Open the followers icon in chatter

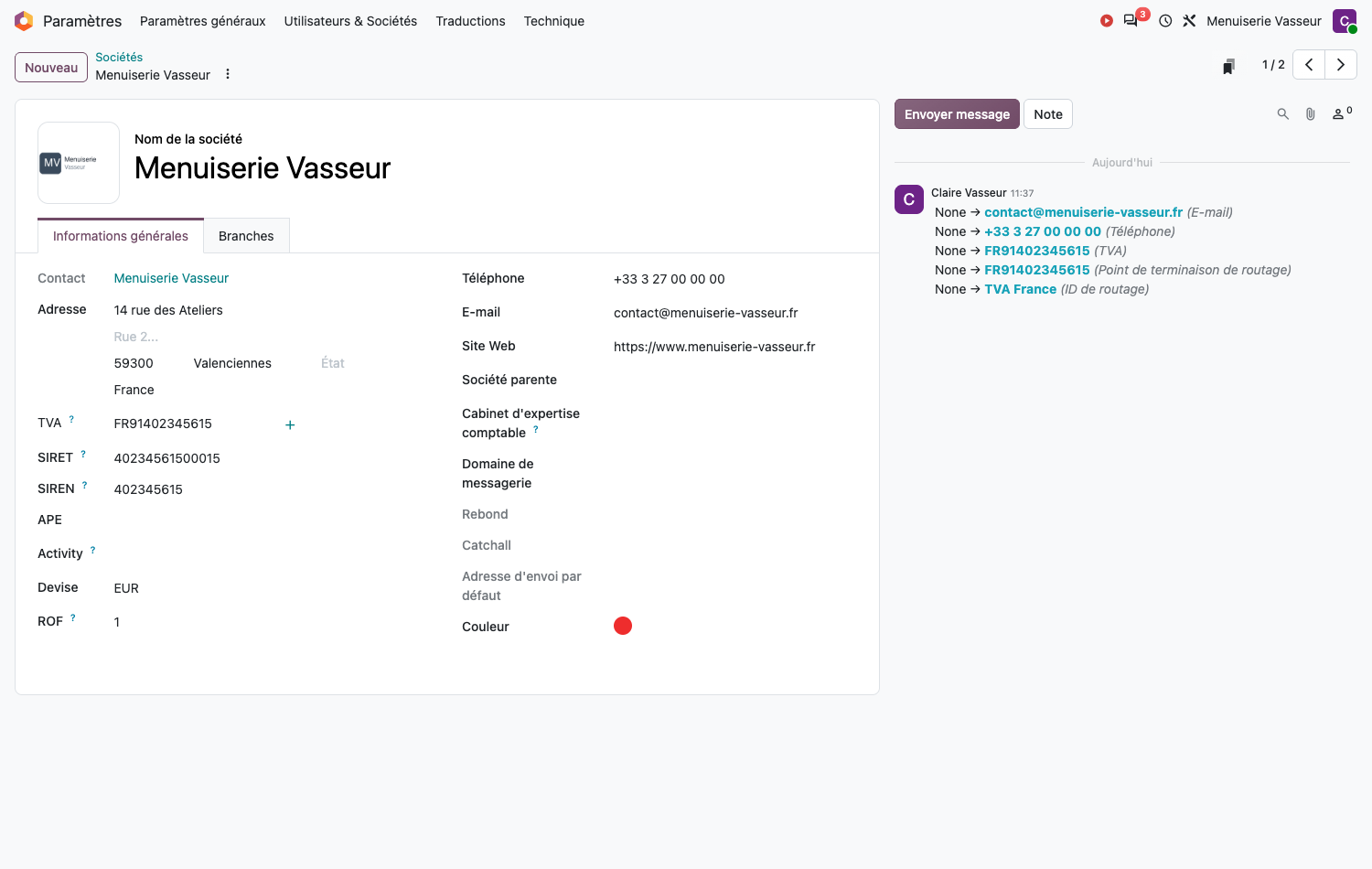[1342, 113]
